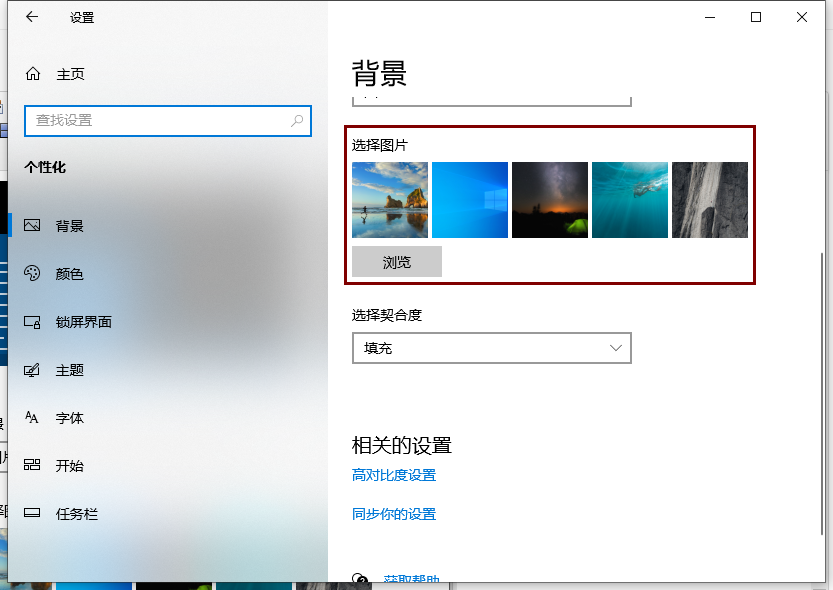Image resolution: width=833 pixels, height=590 pixels.
Task: Open the 颜色 settings icon
Action: (32, 273)
